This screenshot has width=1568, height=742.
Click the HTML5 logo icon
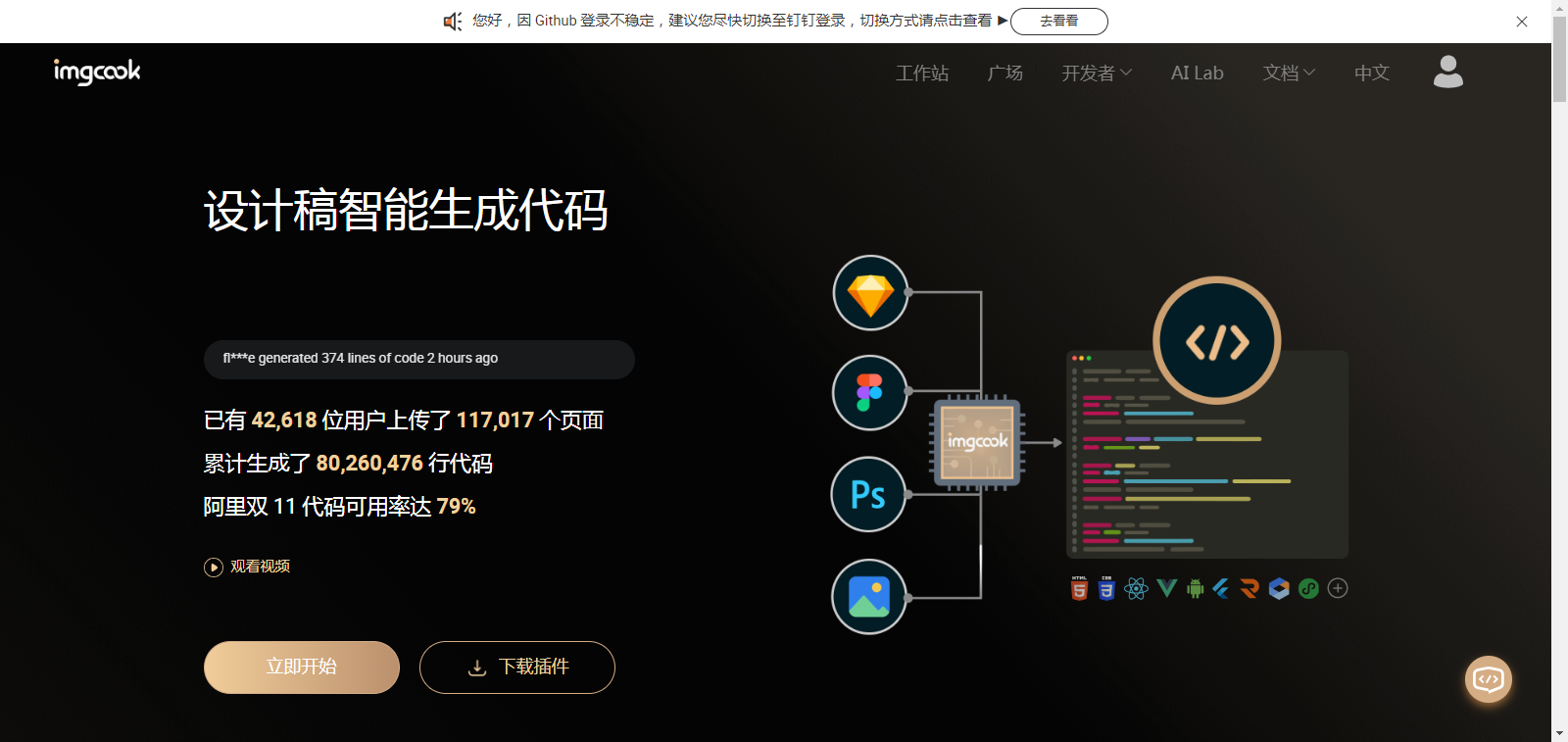[x=1079, y=588]
